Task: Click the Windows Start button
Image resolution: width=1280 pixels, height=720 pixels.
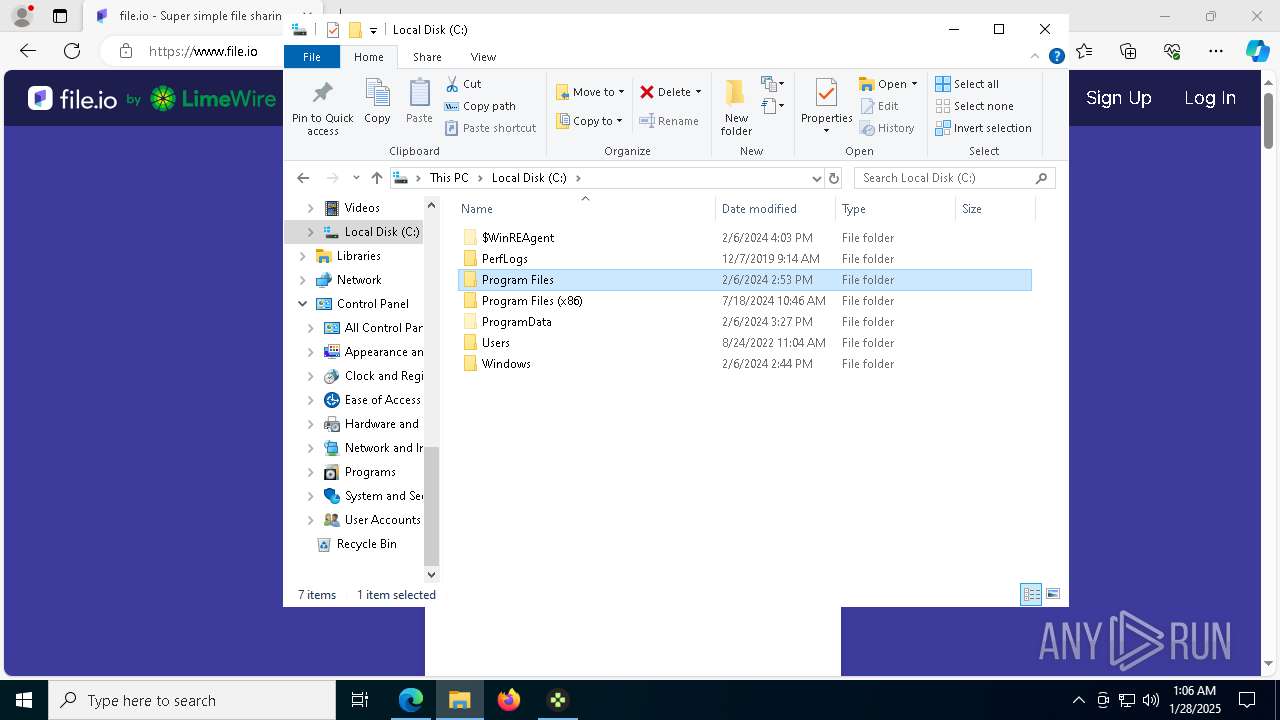Action: [x=24, y=700]
